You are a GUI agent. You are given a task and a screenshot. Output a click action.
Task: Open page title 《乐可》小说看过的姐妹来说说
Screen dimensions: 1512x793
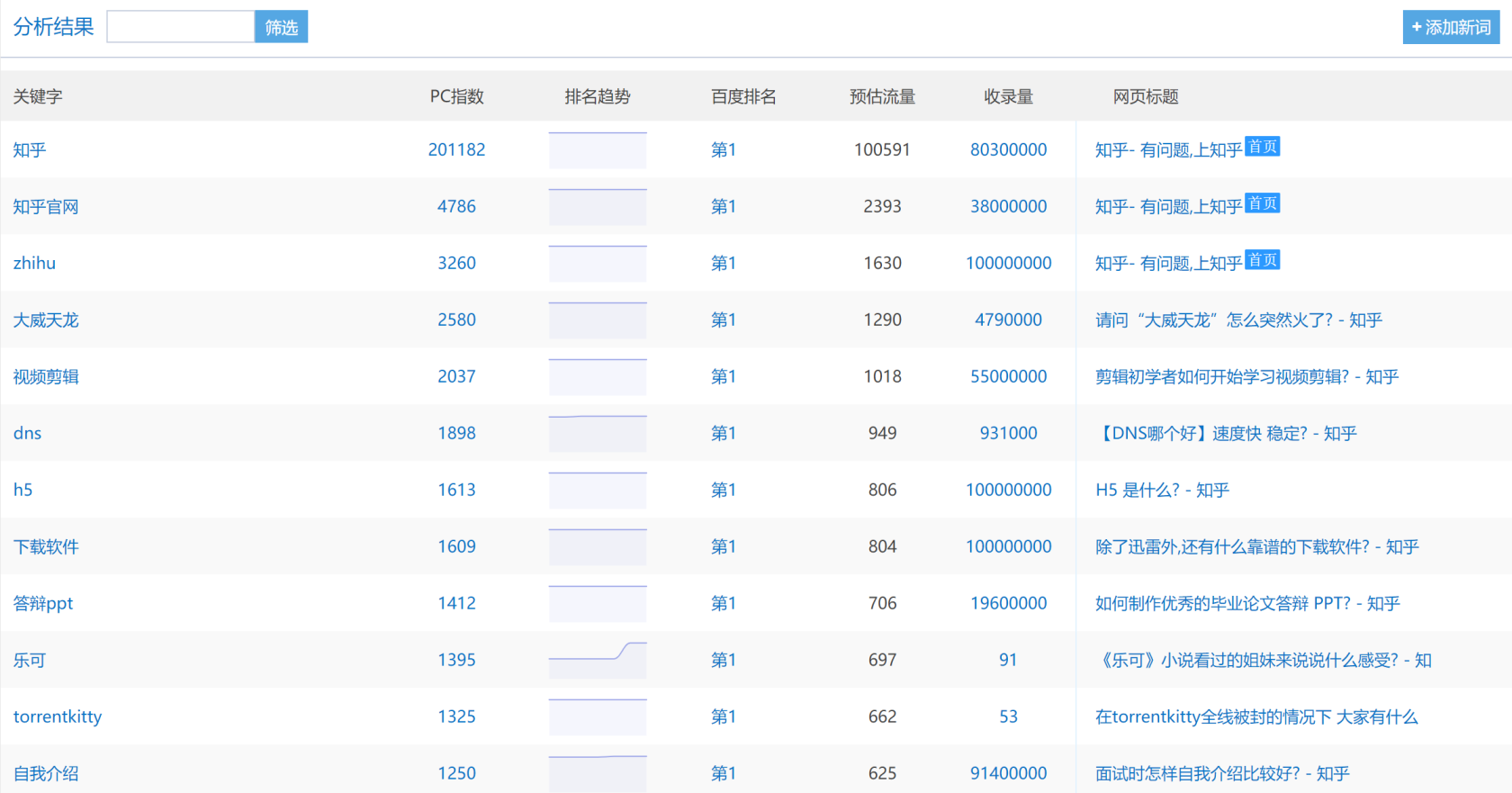[1263, 660]
